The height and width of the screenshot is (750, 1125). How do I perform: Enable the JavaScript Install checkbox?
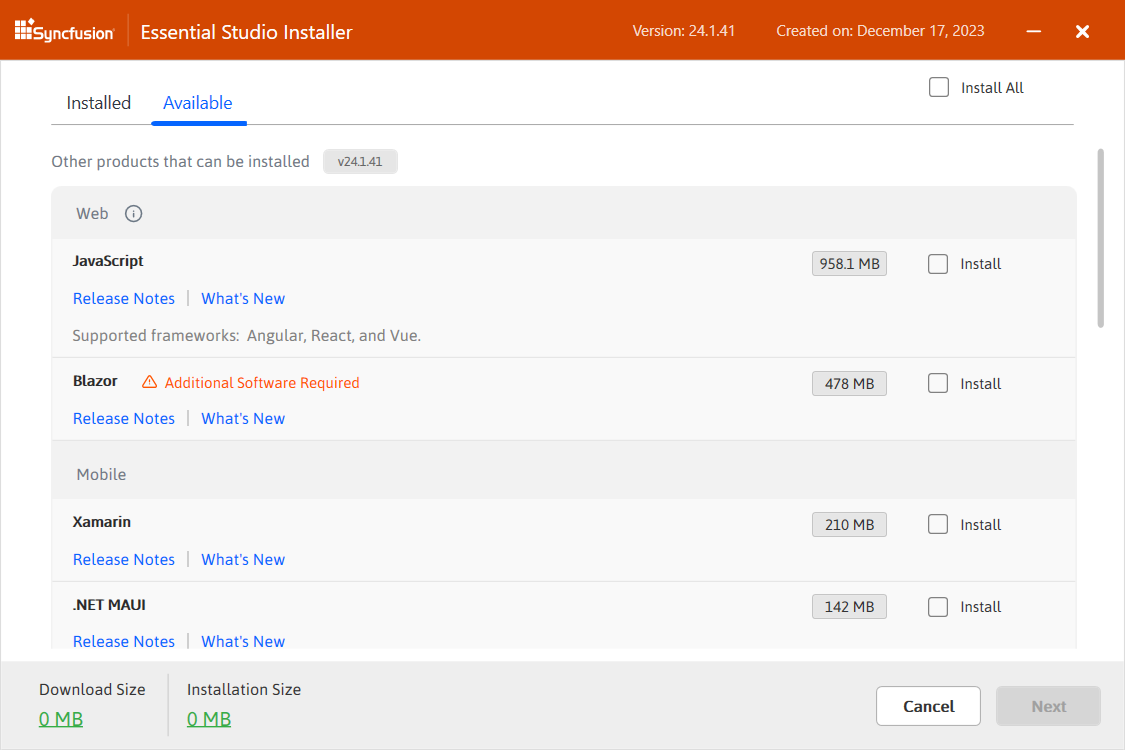938,264
